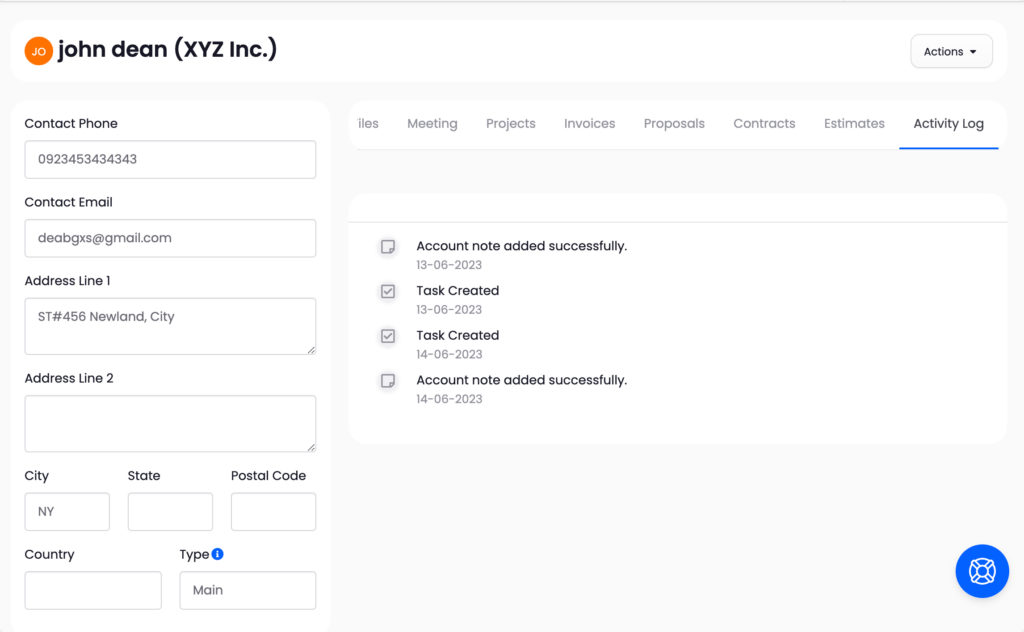Image resolution: width=1024 pixels, height=632 pixels.
Task: Select the Proposals tab
Action: [x=674, y=124]
